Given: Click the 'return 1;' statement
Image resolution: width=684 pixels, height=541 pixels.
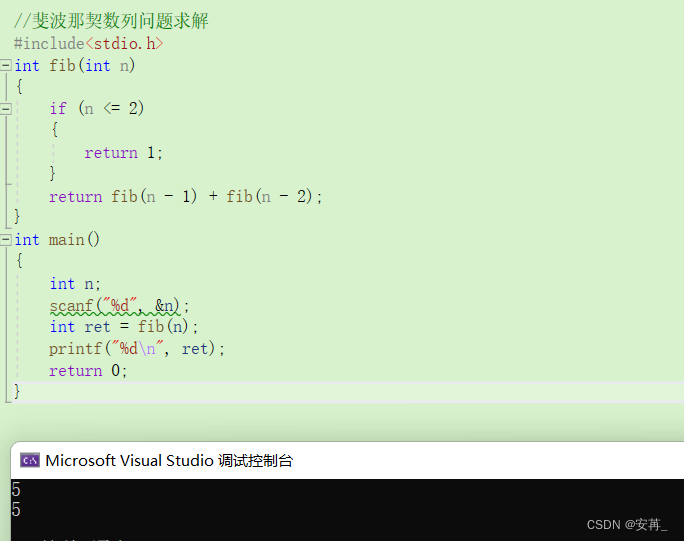Looking at the screenshot, I should [x=123, y=153].
